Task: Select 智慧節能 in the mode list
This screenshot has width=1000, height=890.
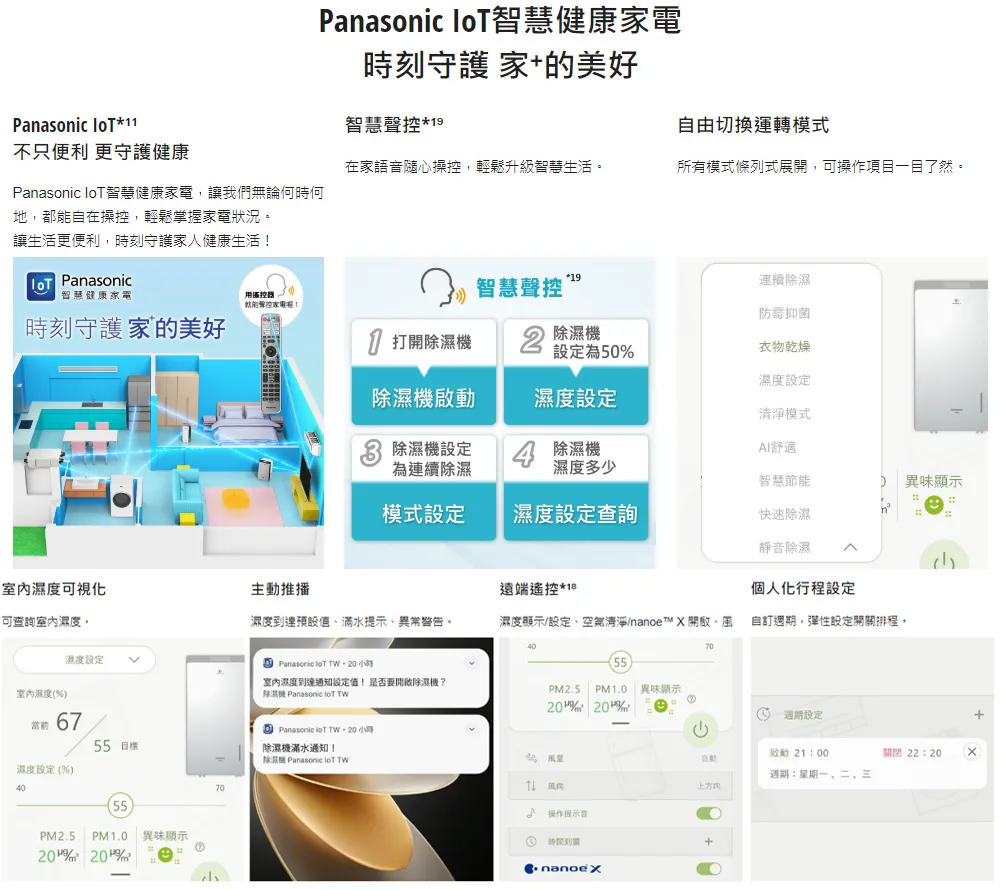Action: [784, 480]
